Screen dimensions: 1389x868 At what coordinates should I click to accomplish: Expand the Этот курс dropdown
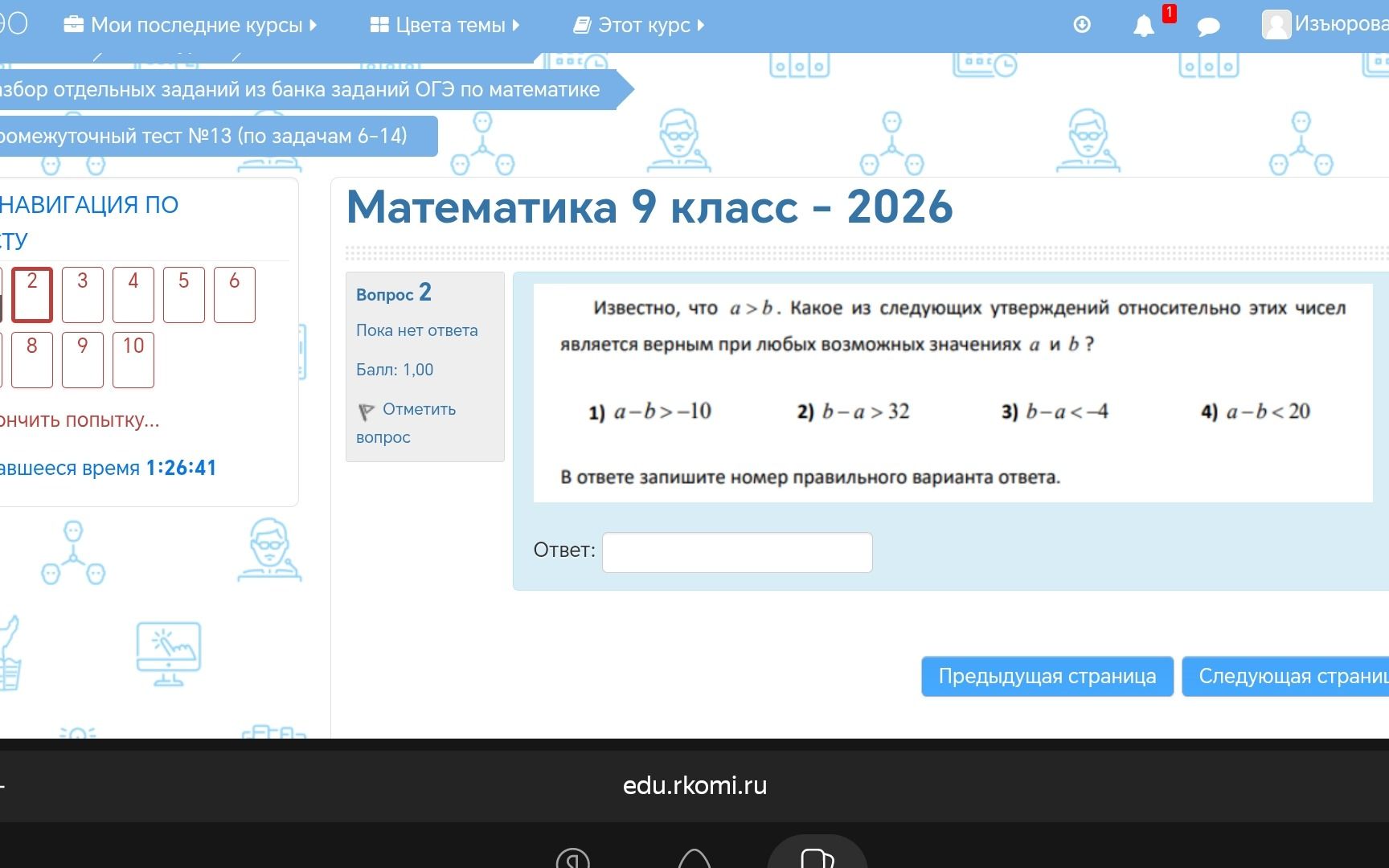[x=639, y=25]
